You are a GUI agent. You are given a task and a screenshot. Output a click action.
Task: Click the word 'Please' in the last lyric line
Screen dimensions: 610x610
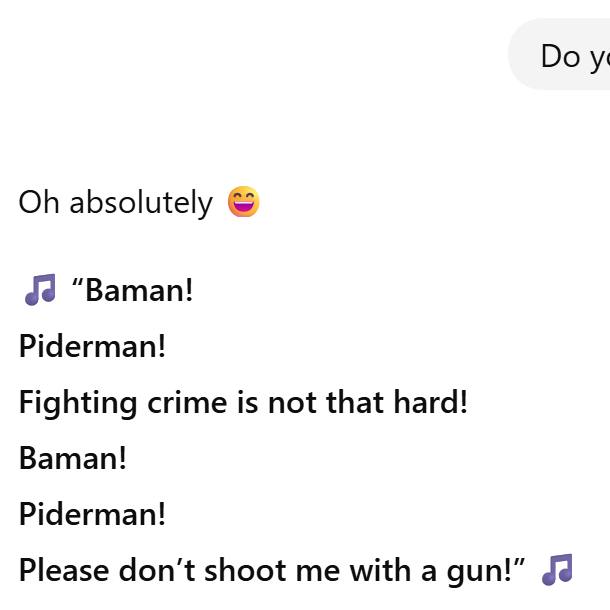pyautogui.click(x=64, y=570)
